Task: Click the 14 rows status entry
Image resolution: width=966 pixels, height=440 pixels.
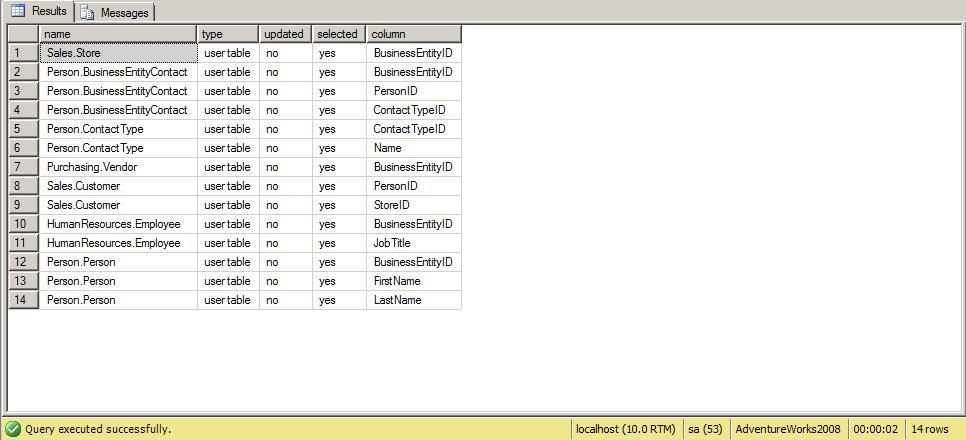Action: click(930, 429)
